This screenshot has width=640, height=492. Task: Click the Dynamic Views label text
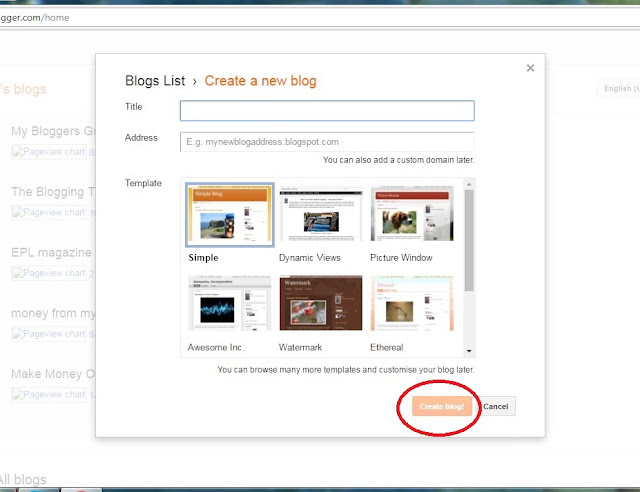(x=309, y=258)
